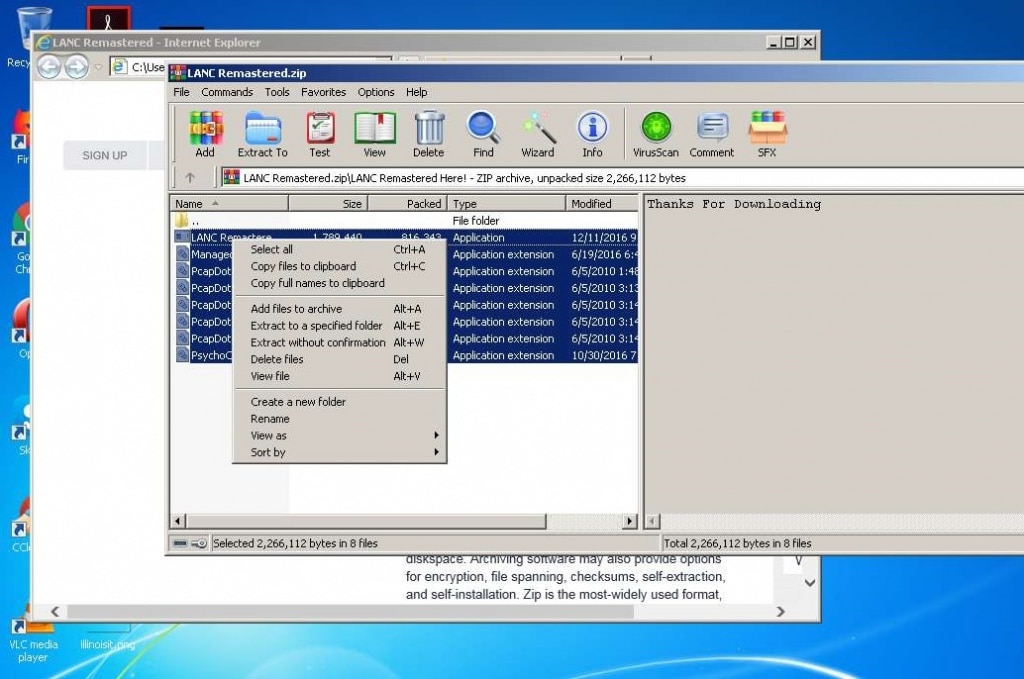This screenshot has height=679, width=1024.
Task: Open the Tools menu
Action: [x=277, y=92]
